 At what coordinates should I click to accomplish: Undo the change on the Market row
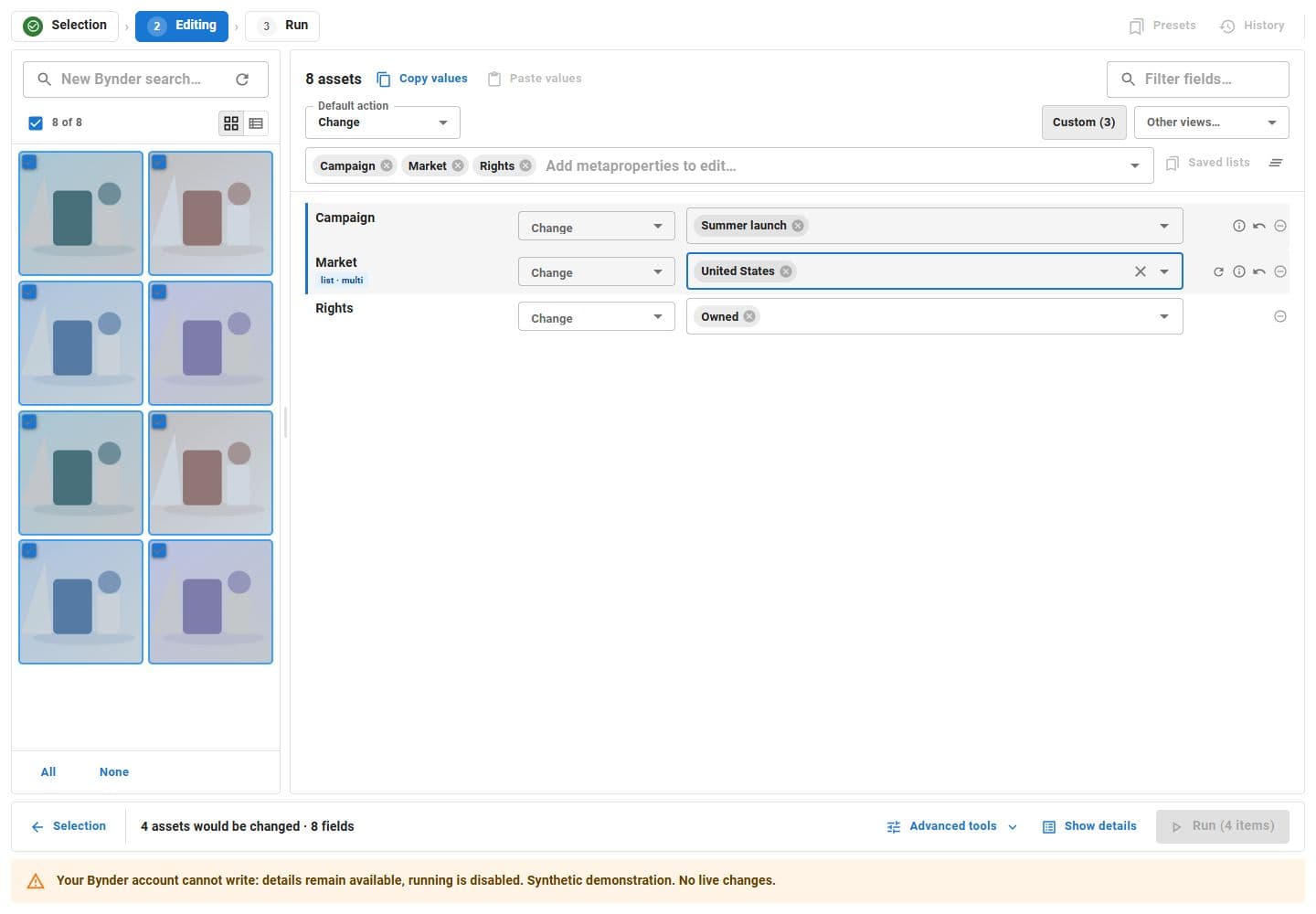click(1259, 271)
